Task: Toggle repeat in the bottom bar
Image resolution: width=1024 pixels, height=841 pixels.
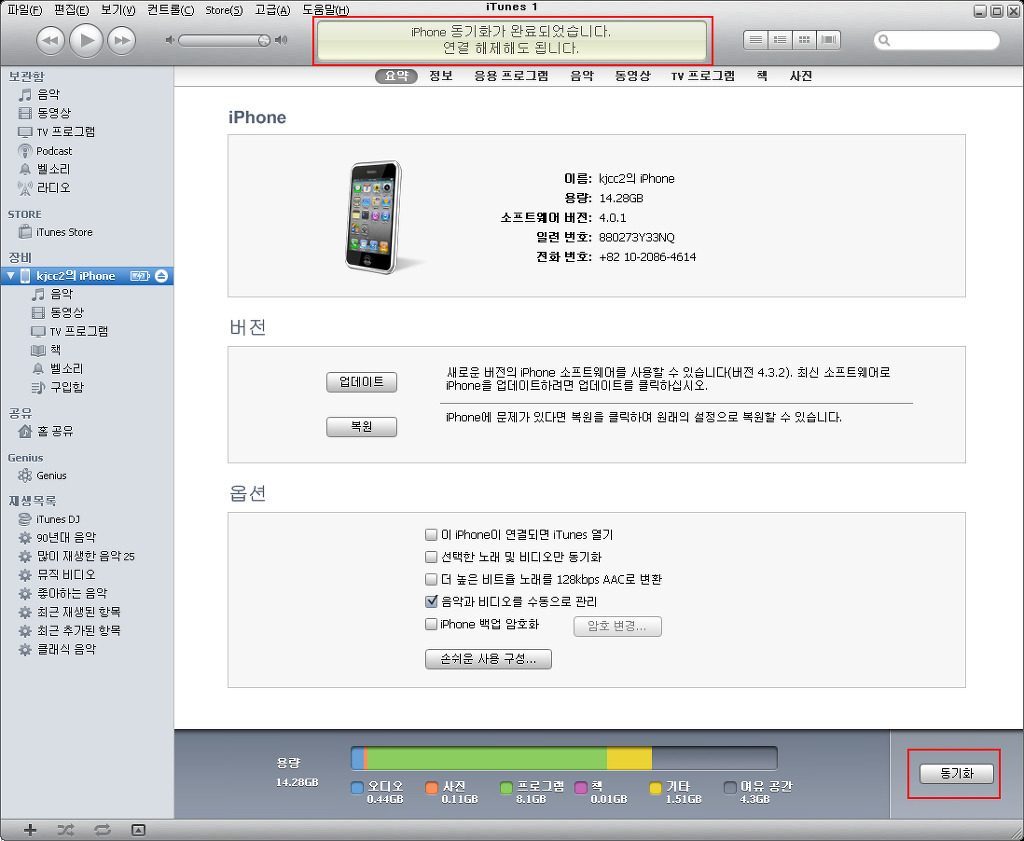Action: pos(102,830)
